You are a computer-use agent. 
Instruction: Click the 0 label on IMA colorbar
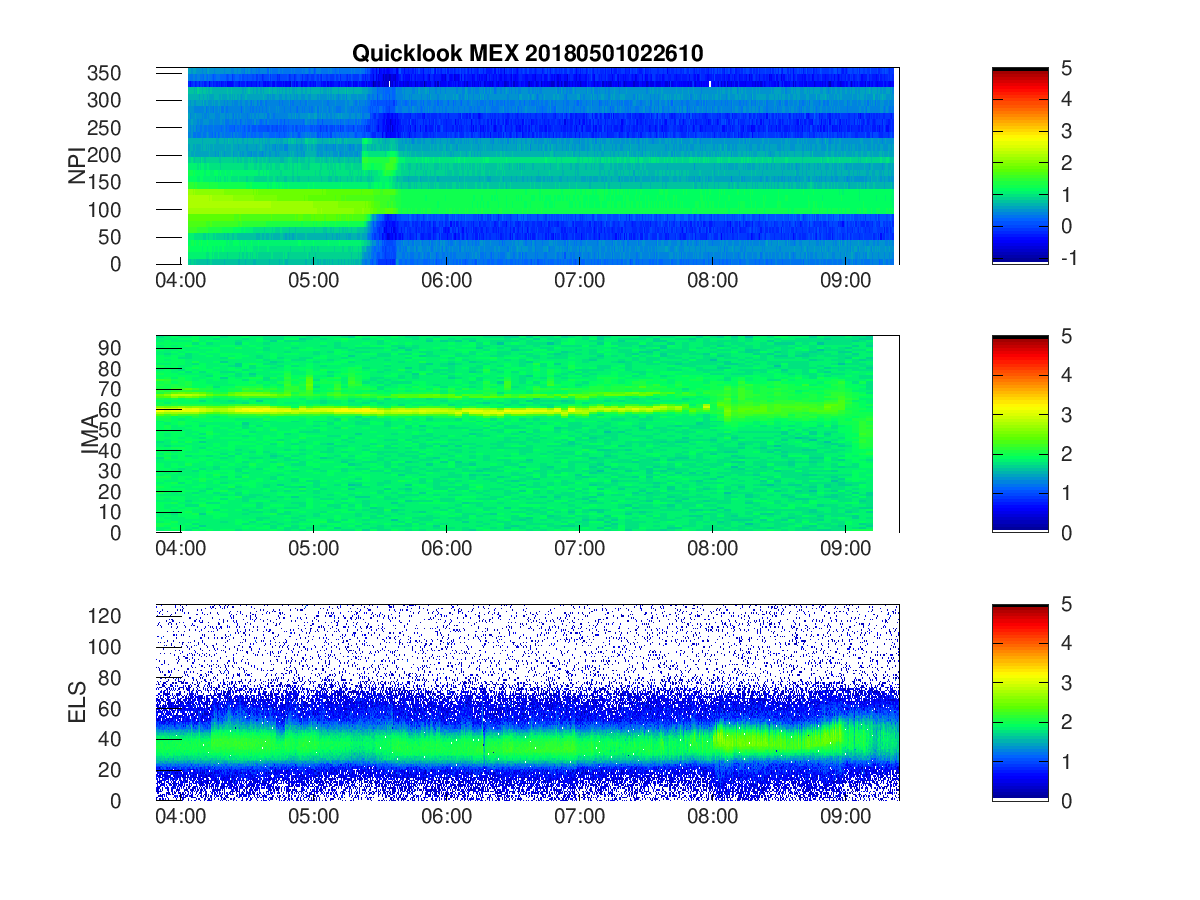coord(1065,533)
